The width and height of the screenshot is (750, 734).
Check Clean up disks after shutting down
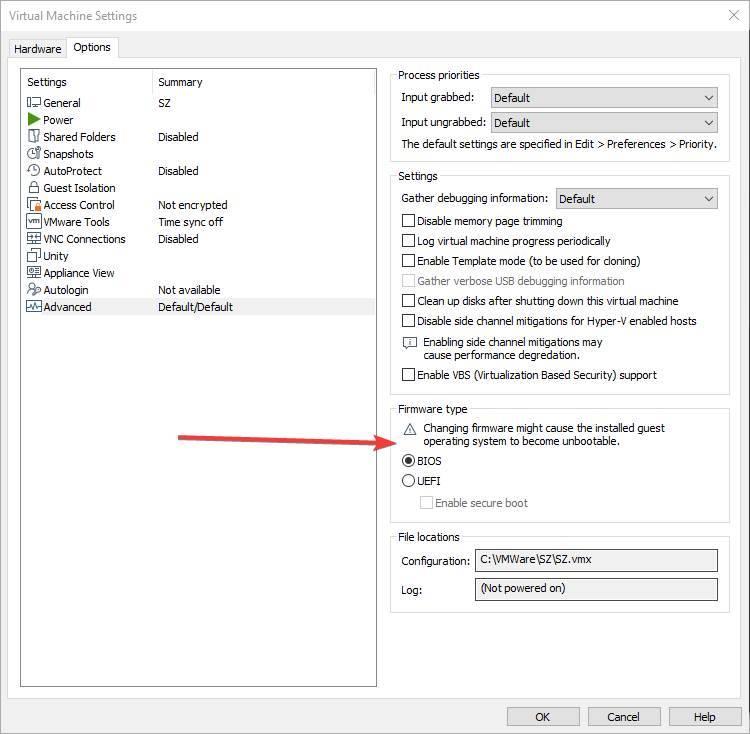tap(408, 301)
